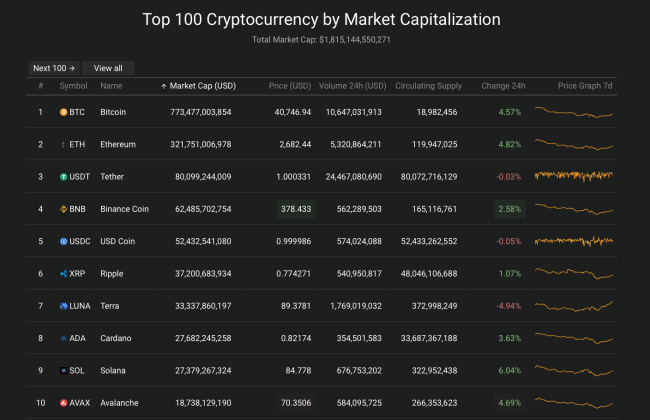This screenshot has width=650, height=420.
Task: Click Avalanche price 70.3506
Action: (296, 403)
